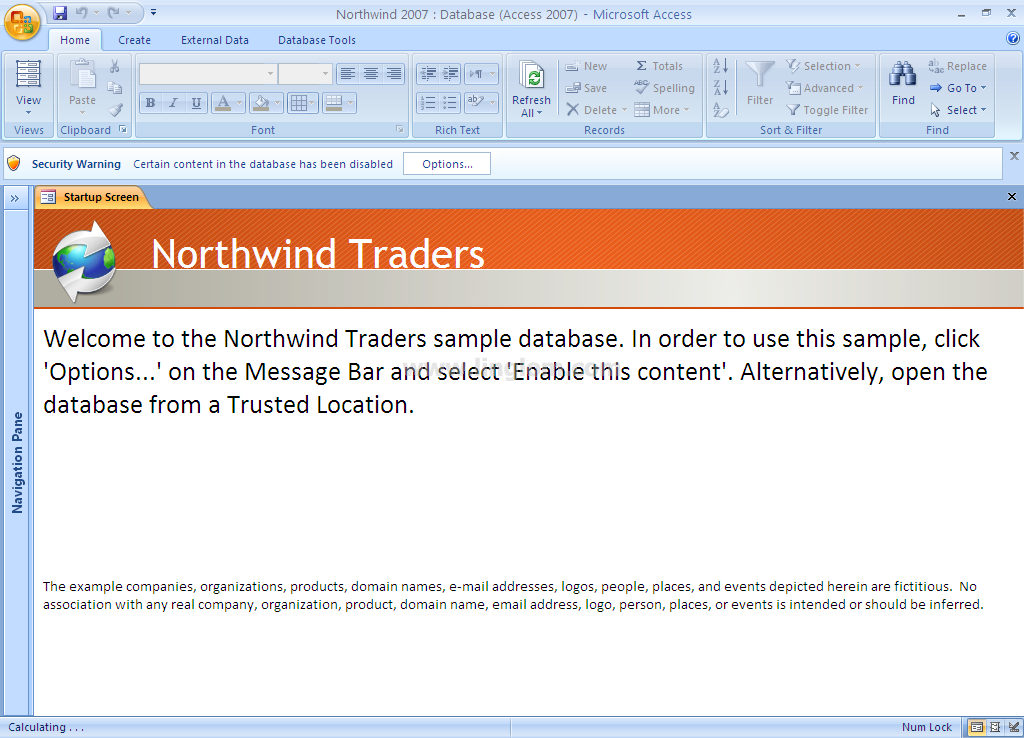Screen dimensions: 1024x738
Task: Open the Go To dropdown
Action: click(x=958, y=88)
